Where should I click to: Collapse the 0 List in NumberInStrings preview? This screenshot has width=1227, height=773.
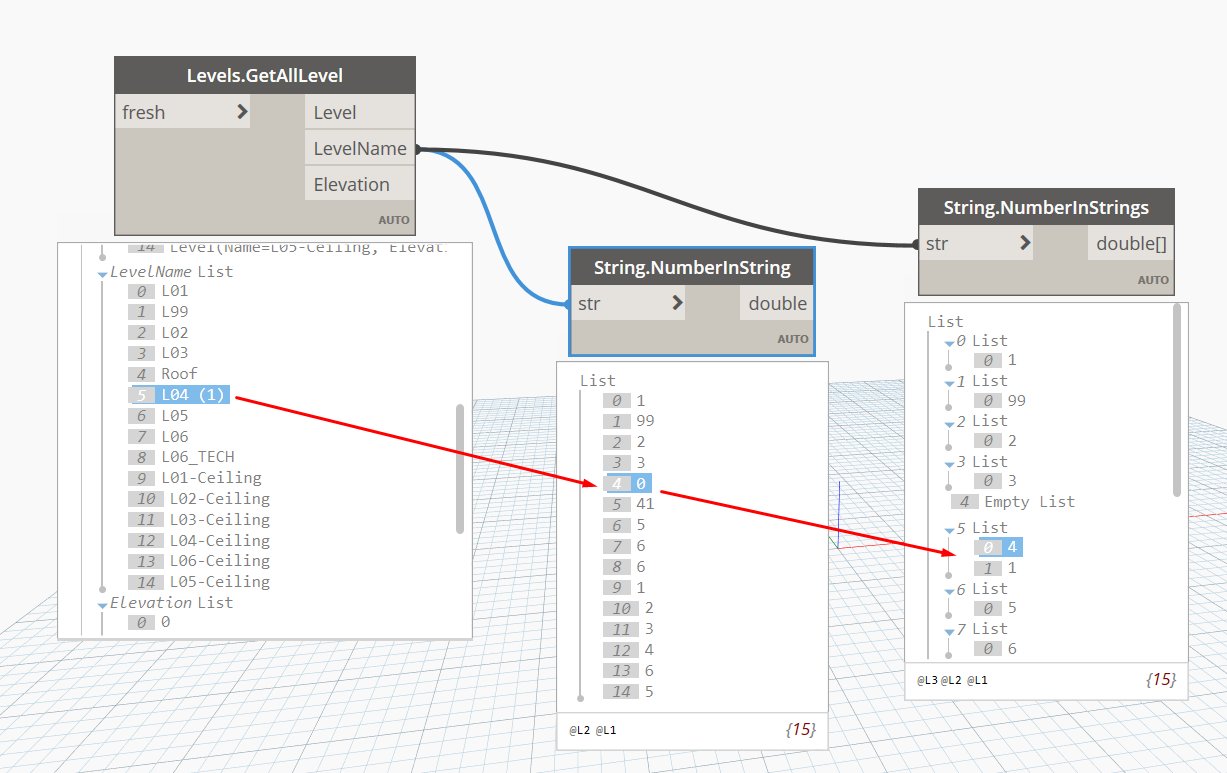(x=949, y=342)
